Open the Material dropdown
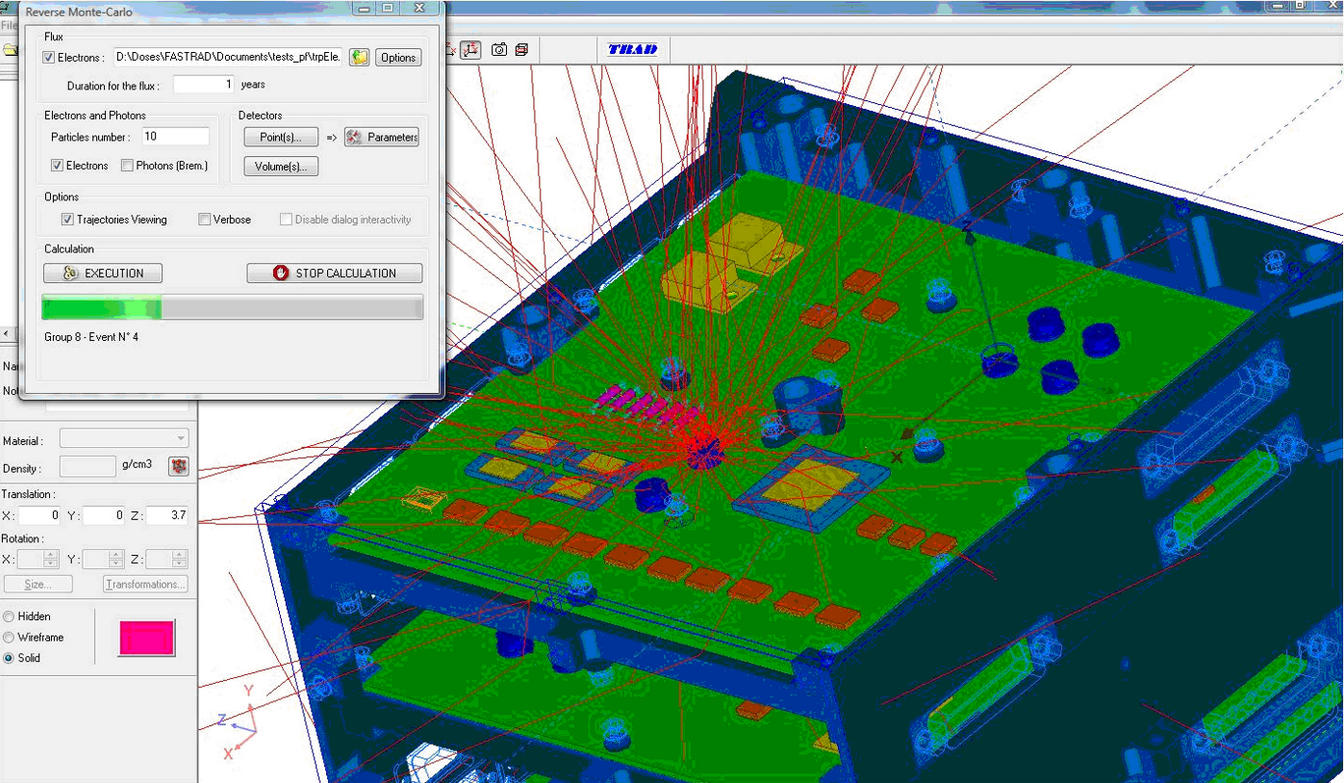The width and height of the screenshot is (1344, 783). (124, 438)
